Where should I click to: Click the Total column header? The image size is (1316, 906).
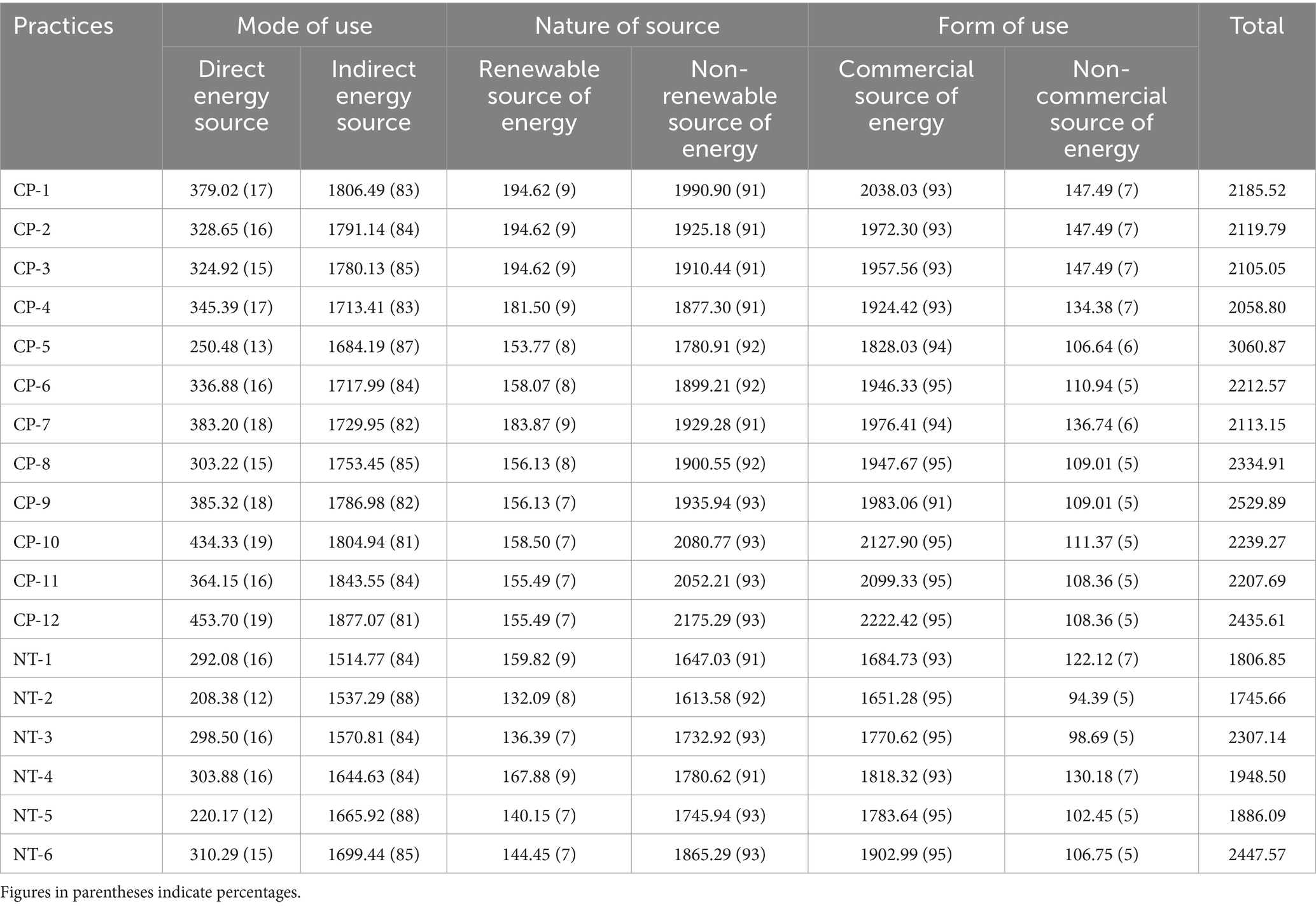(x=1257, y=26)
